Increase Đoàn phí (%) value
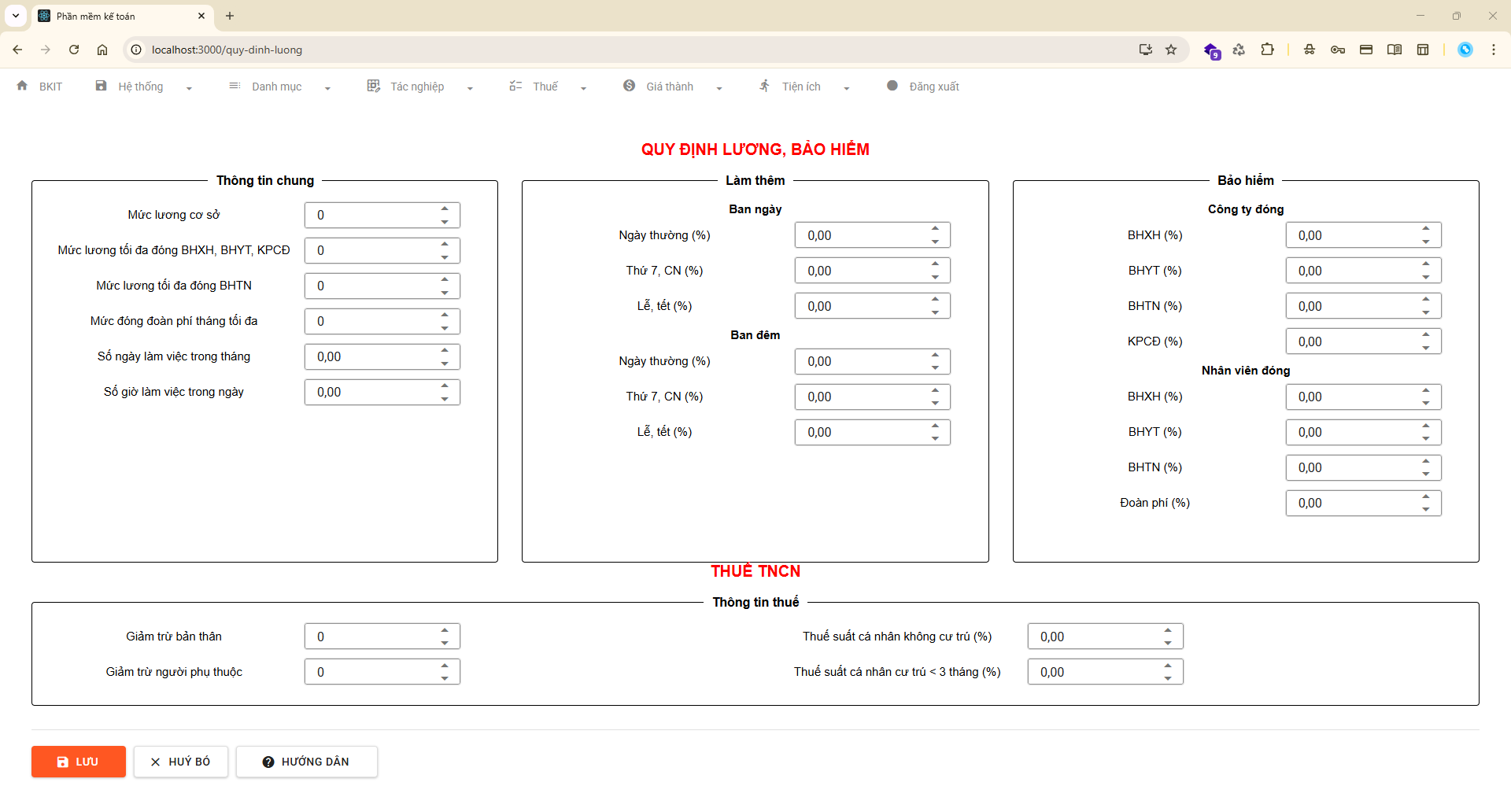Screen dimensions: 1511x812 (1426, 496)
